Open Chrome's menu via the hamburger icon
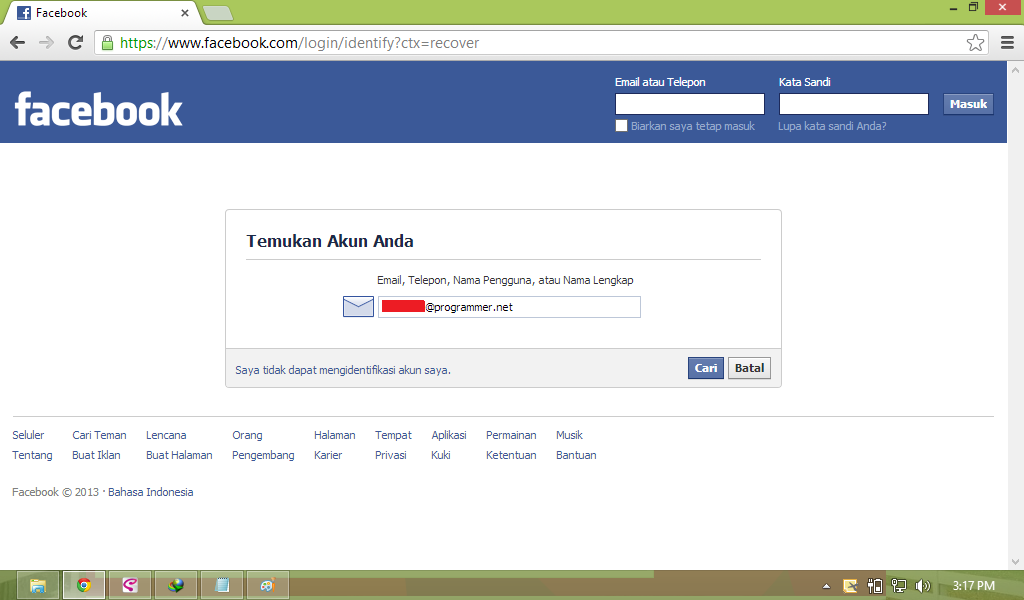Image resolution: width=1024 pixels, height=600 pixels. (1007, 43)
